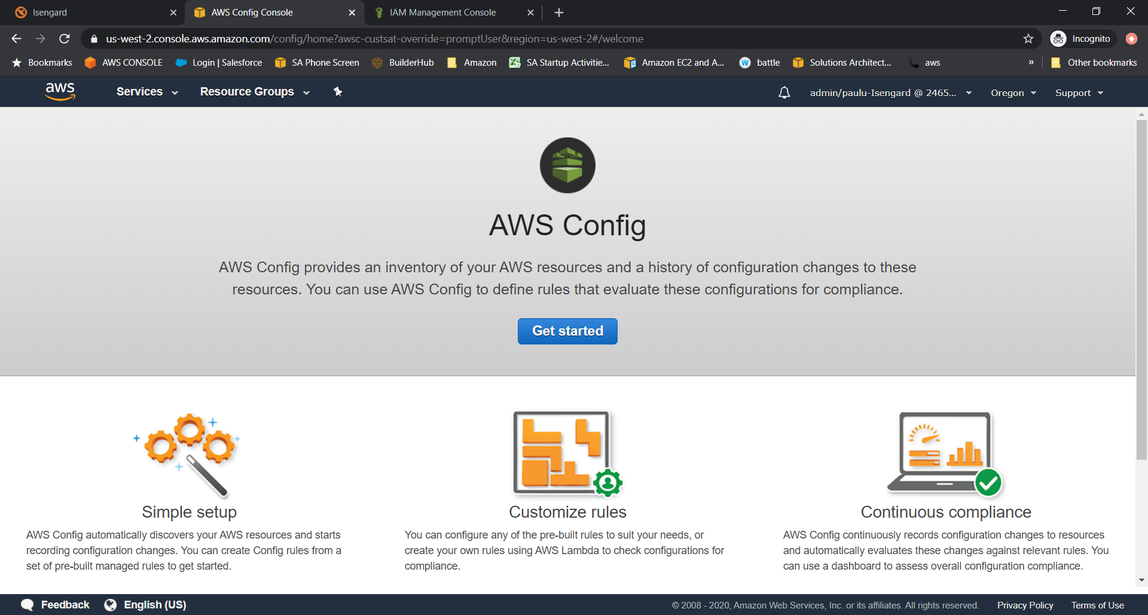Open the Amazon EC2 and A... bookmark
Screen dimensions: 1148x615
674,62
